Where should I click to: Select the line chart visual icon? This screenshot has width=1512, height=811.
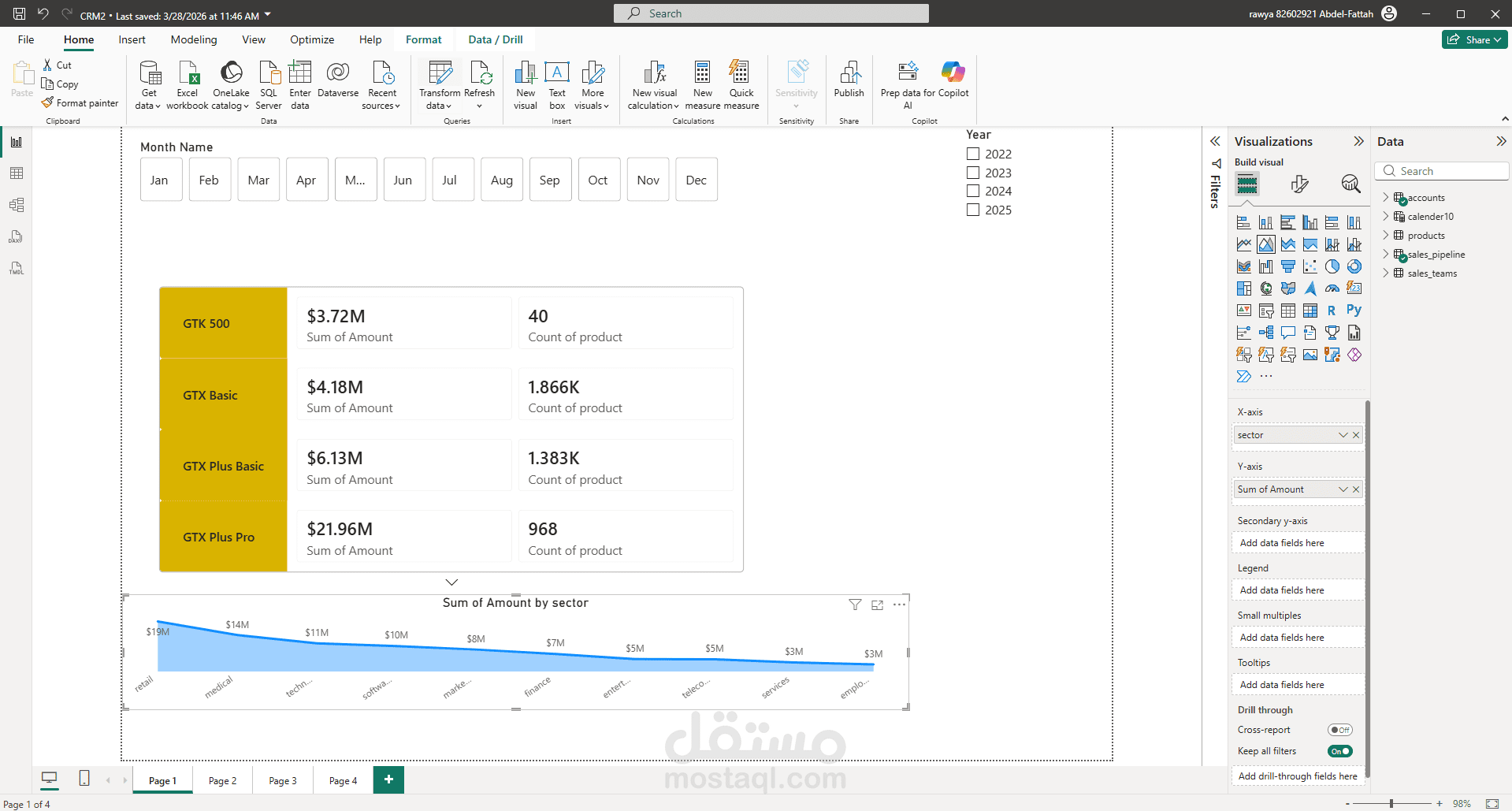coord(1244,244)
